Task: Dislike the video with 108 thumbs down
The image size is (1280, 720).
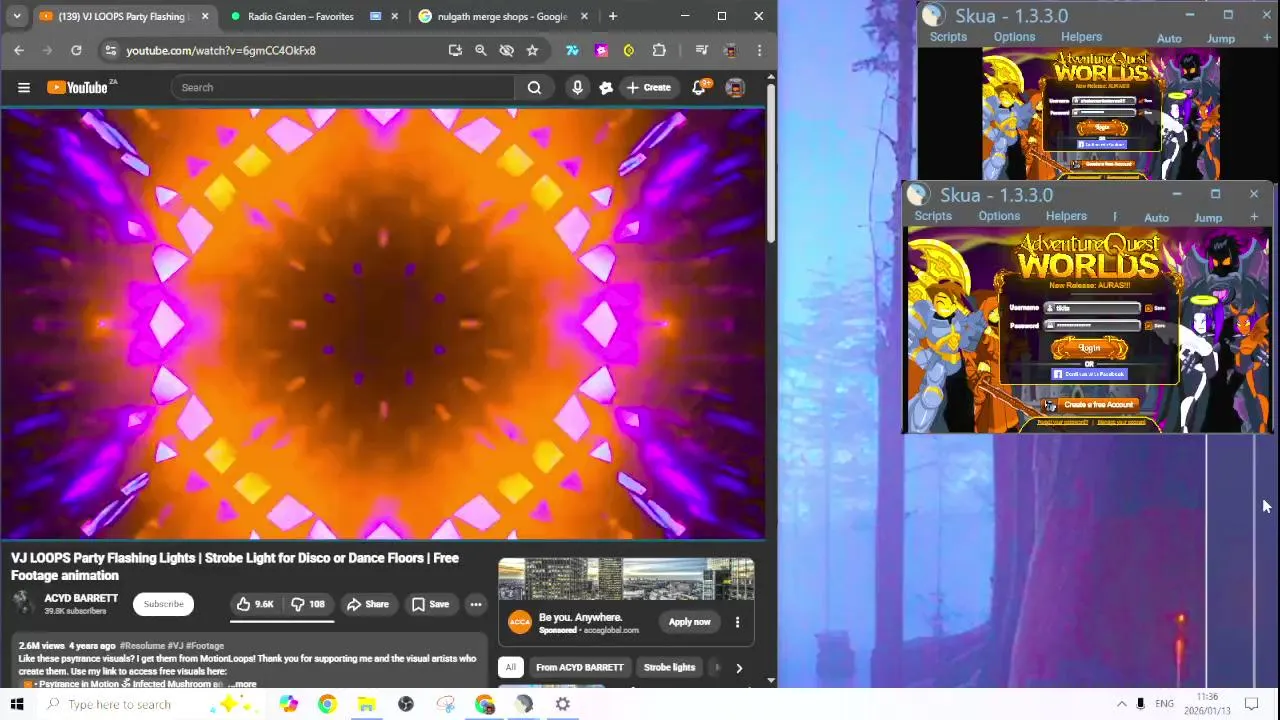Action: coord(308,604)
